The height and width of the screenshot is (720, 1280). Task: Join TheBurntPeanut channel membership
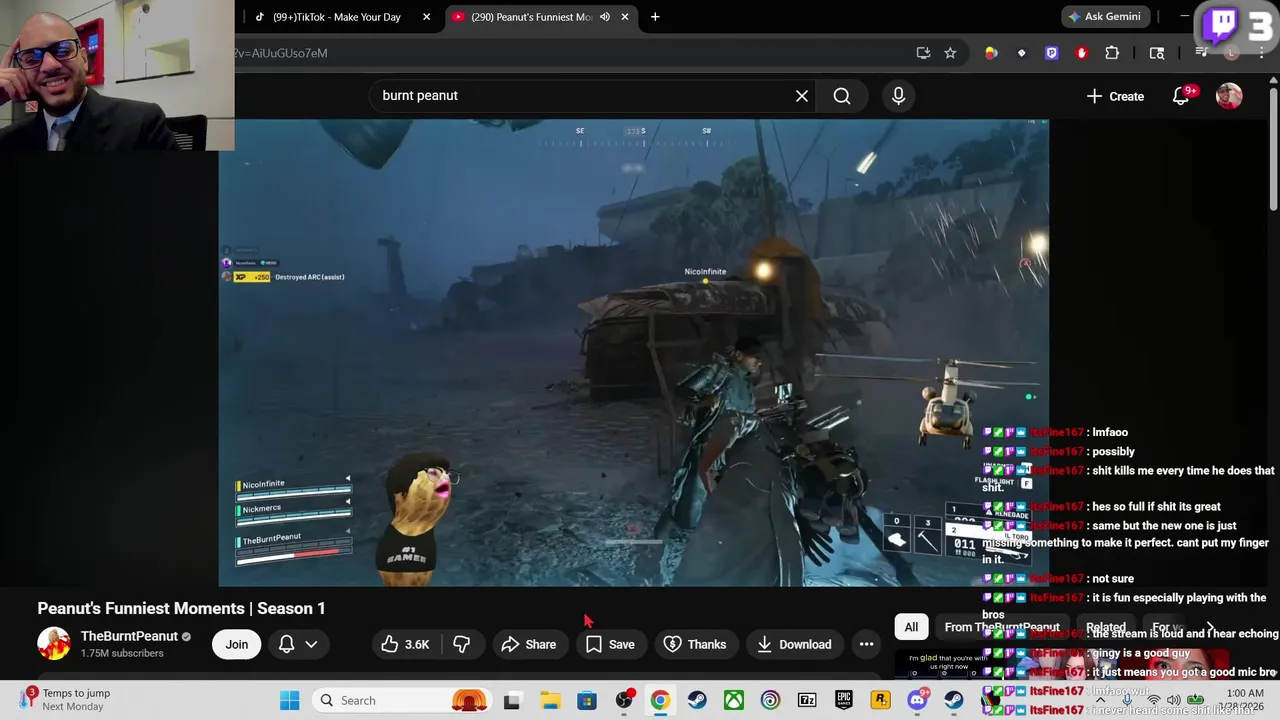click(x=236, y=644)
